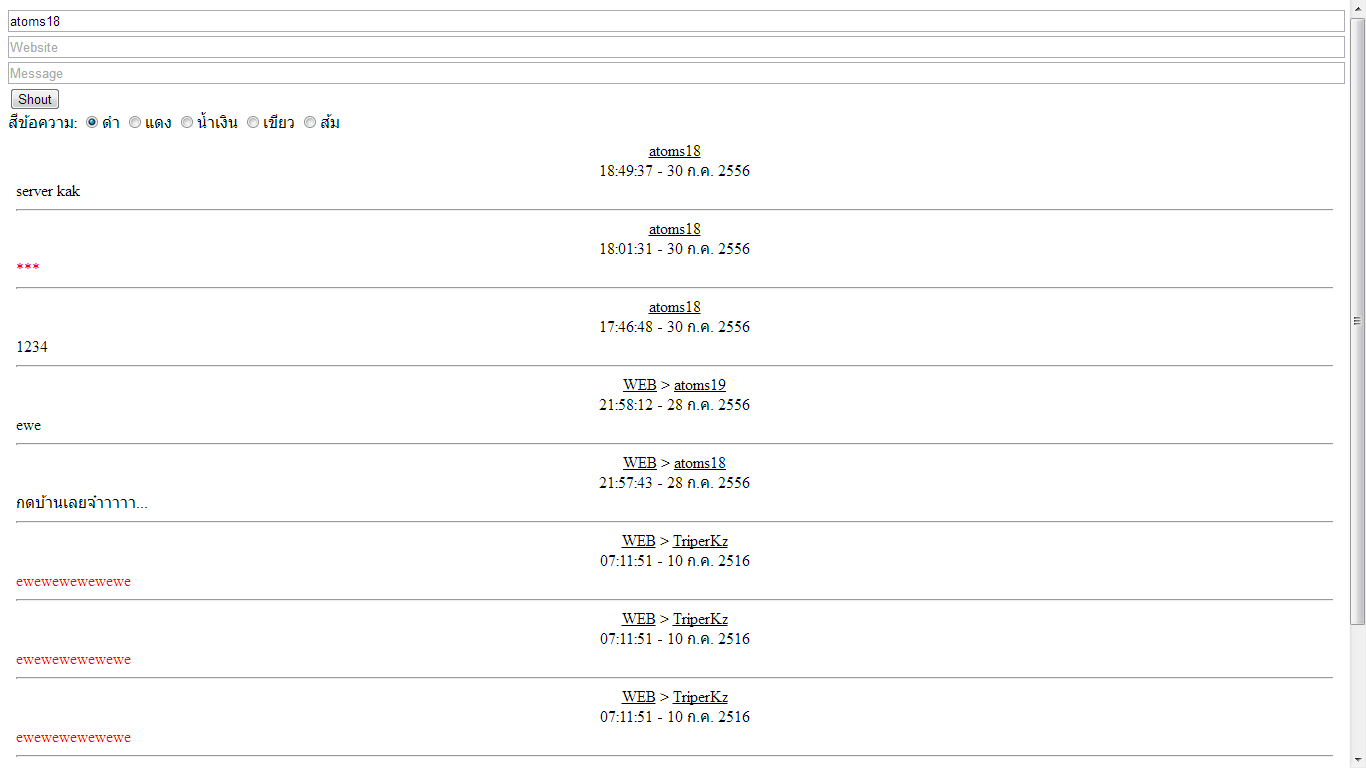Click the Message input field
This screenshot has height=768, width=1366.
pos(676,73)
